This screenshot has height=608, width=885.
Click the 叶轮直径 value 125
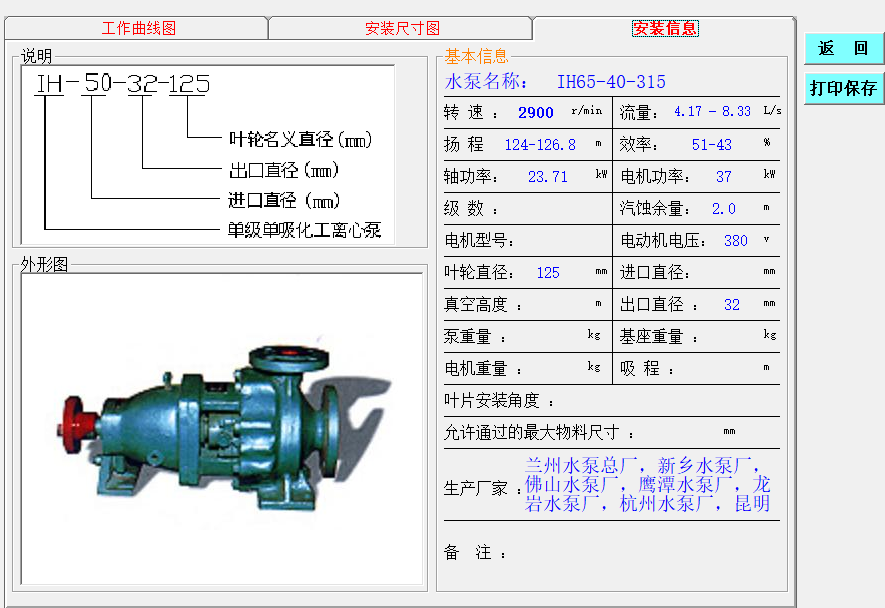click(x=547, y=273)
